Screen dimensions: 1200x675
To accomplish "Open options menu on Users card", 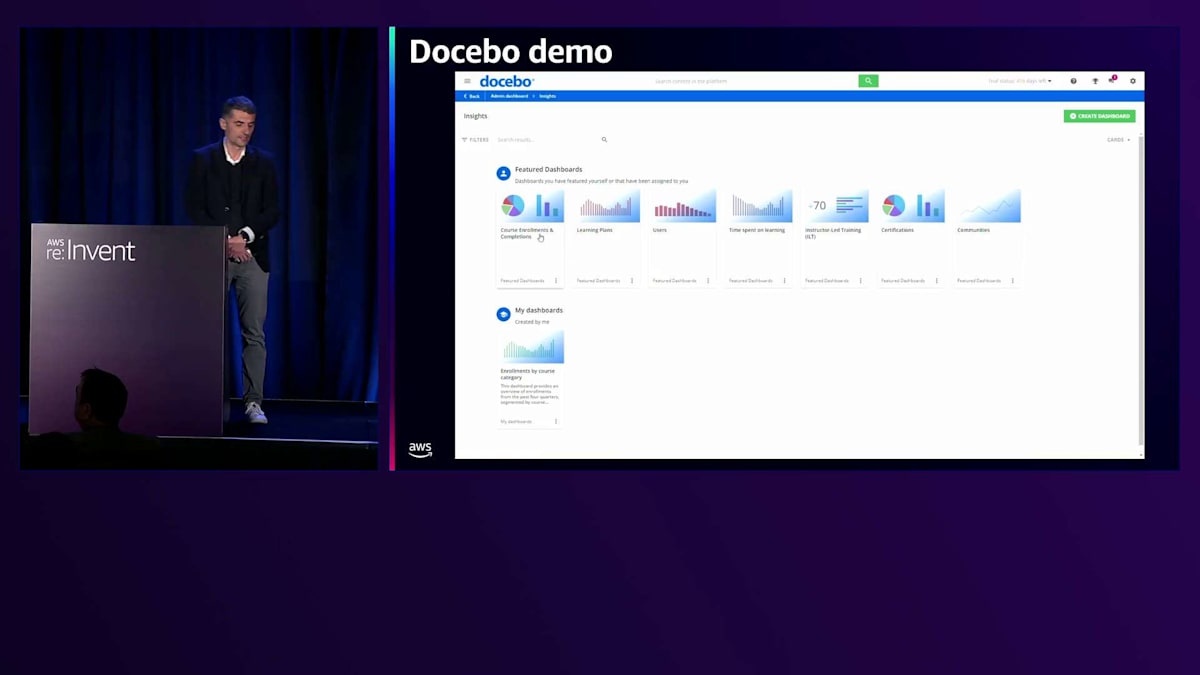I will click(708, 281).
